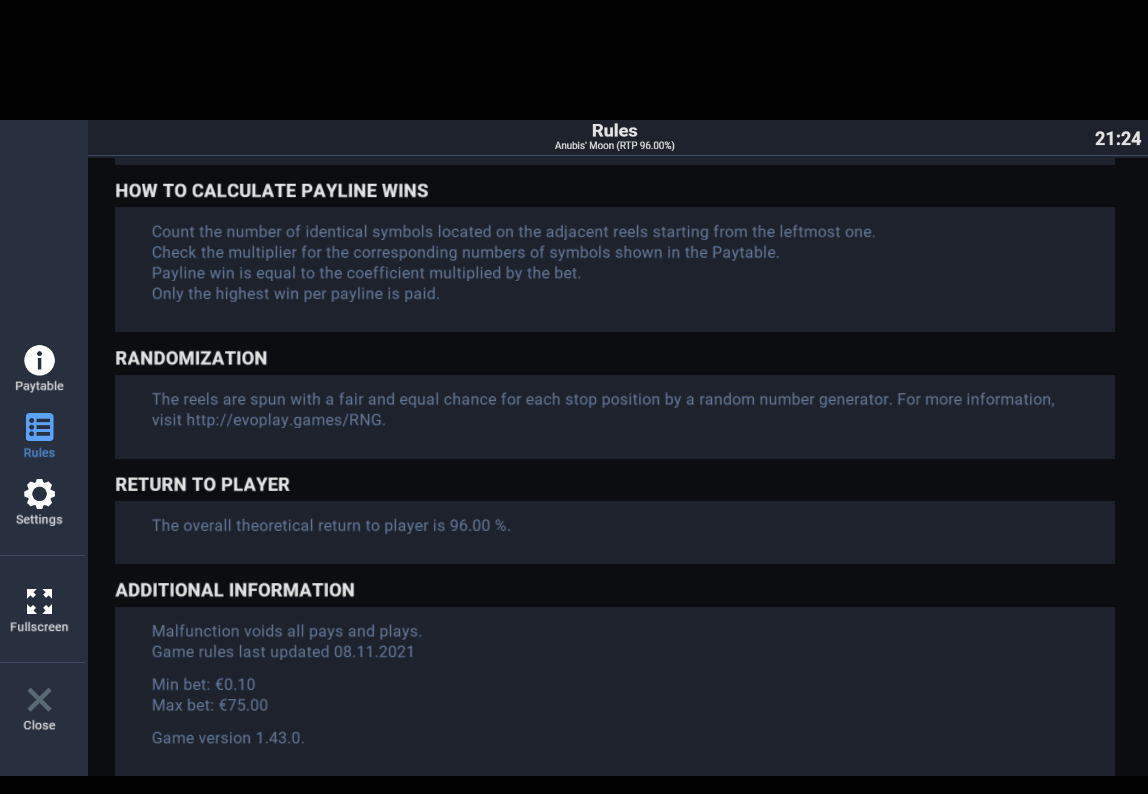Close the rules panel with the X icon
The height and width of the screenshot is (794, 1148).
coord(40,700)
